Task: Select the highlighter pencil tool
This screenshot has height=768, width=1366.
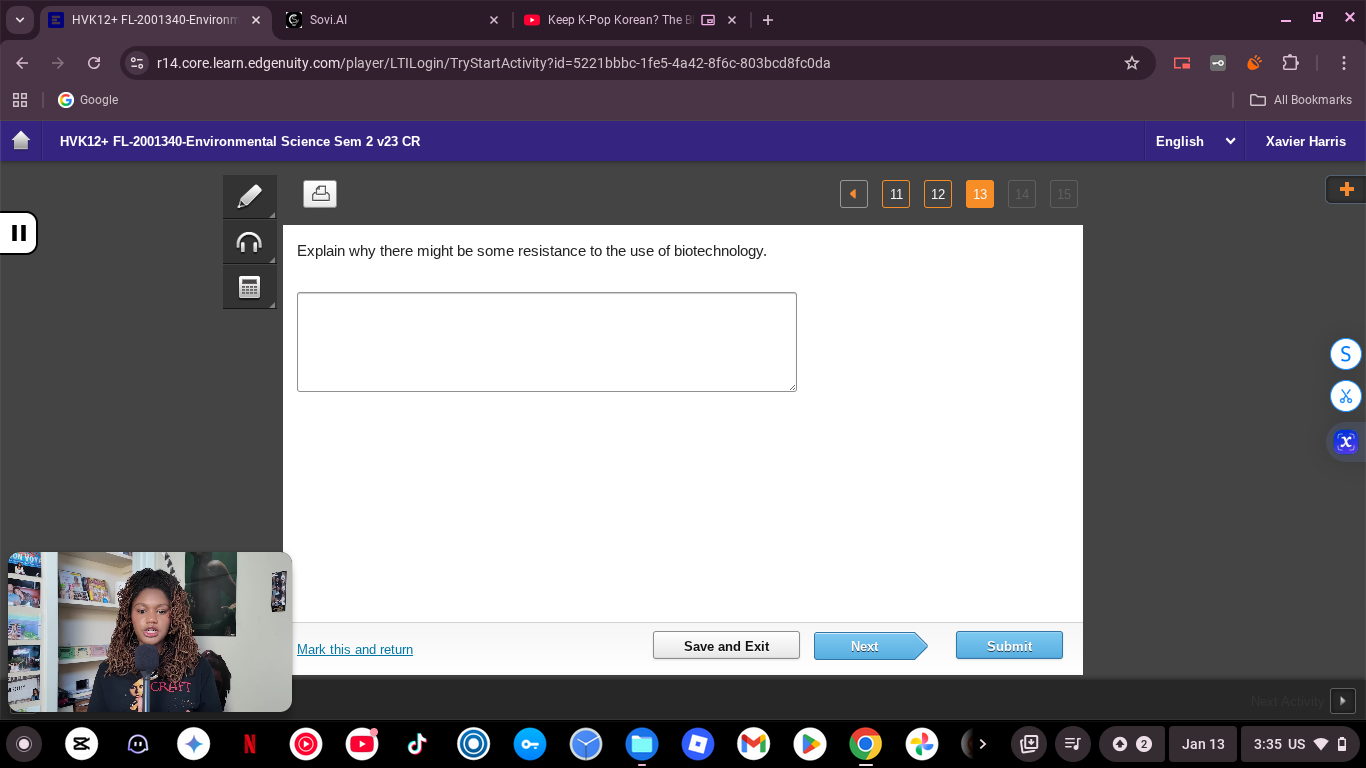Action: (249, 196)
